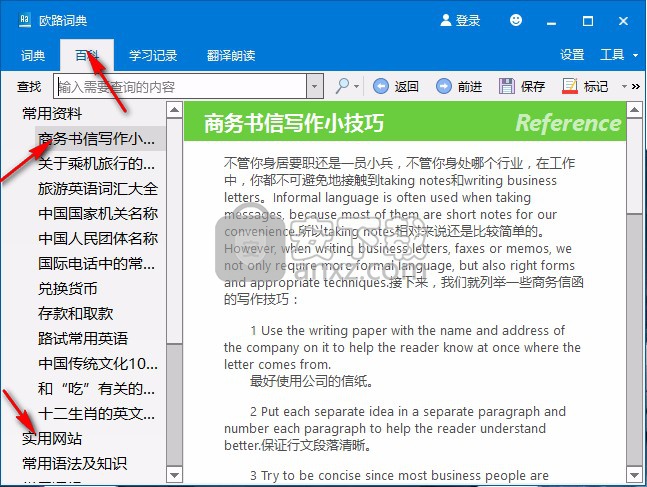647x487 pixels.
Task: Minimize the 欧路词典 window
Action: point(551,21)
